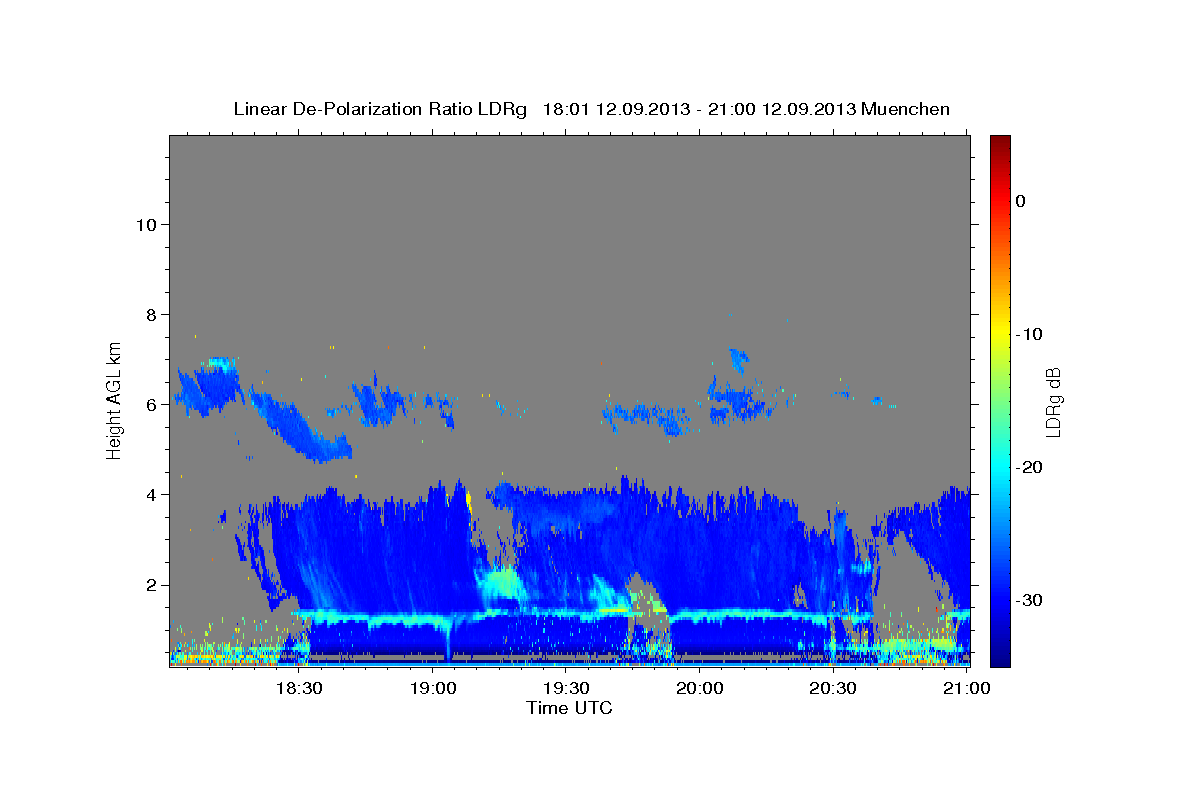Screen dimensions: 1200x800
Task: Click the '19:30' time axis label
Action: [566, 688]
